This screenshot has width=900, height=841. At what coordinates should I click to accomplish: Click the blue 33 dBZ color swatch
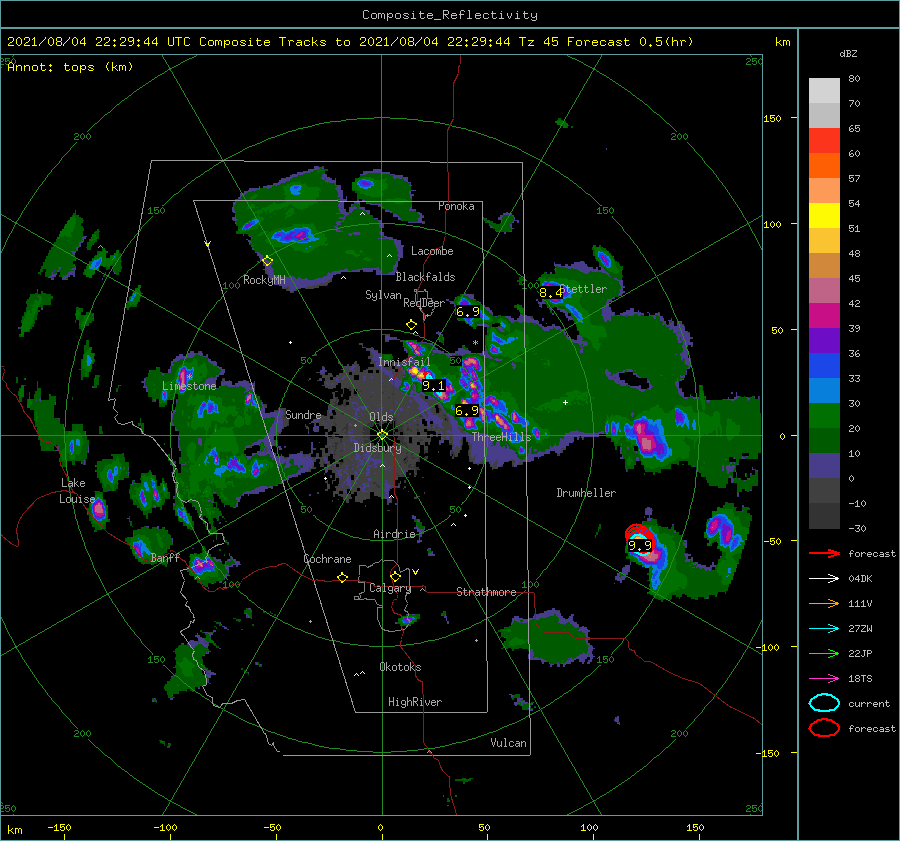tap(824, 366)
